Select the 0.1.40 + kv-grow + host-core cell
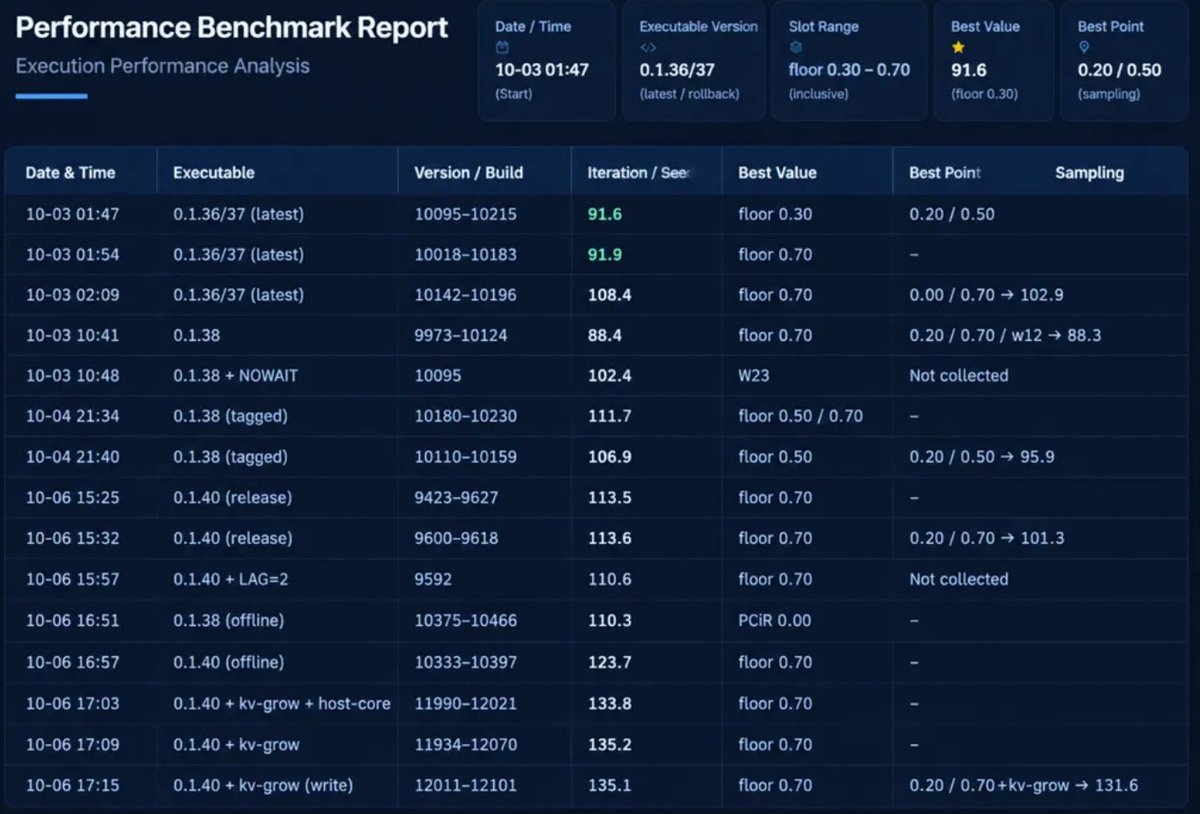Screen dimensions: 1200x814 coord(282,703)
